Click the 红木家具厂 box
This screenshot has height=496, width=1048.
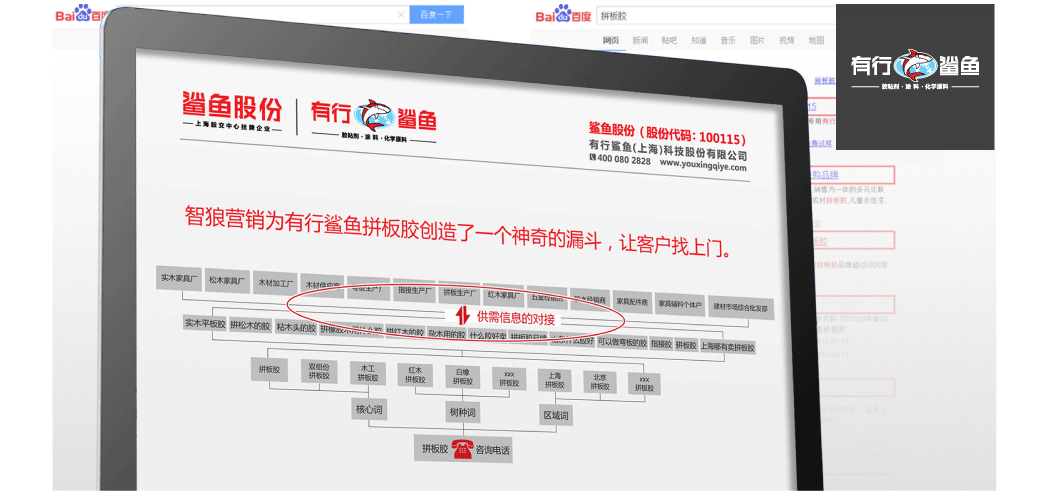504,294
